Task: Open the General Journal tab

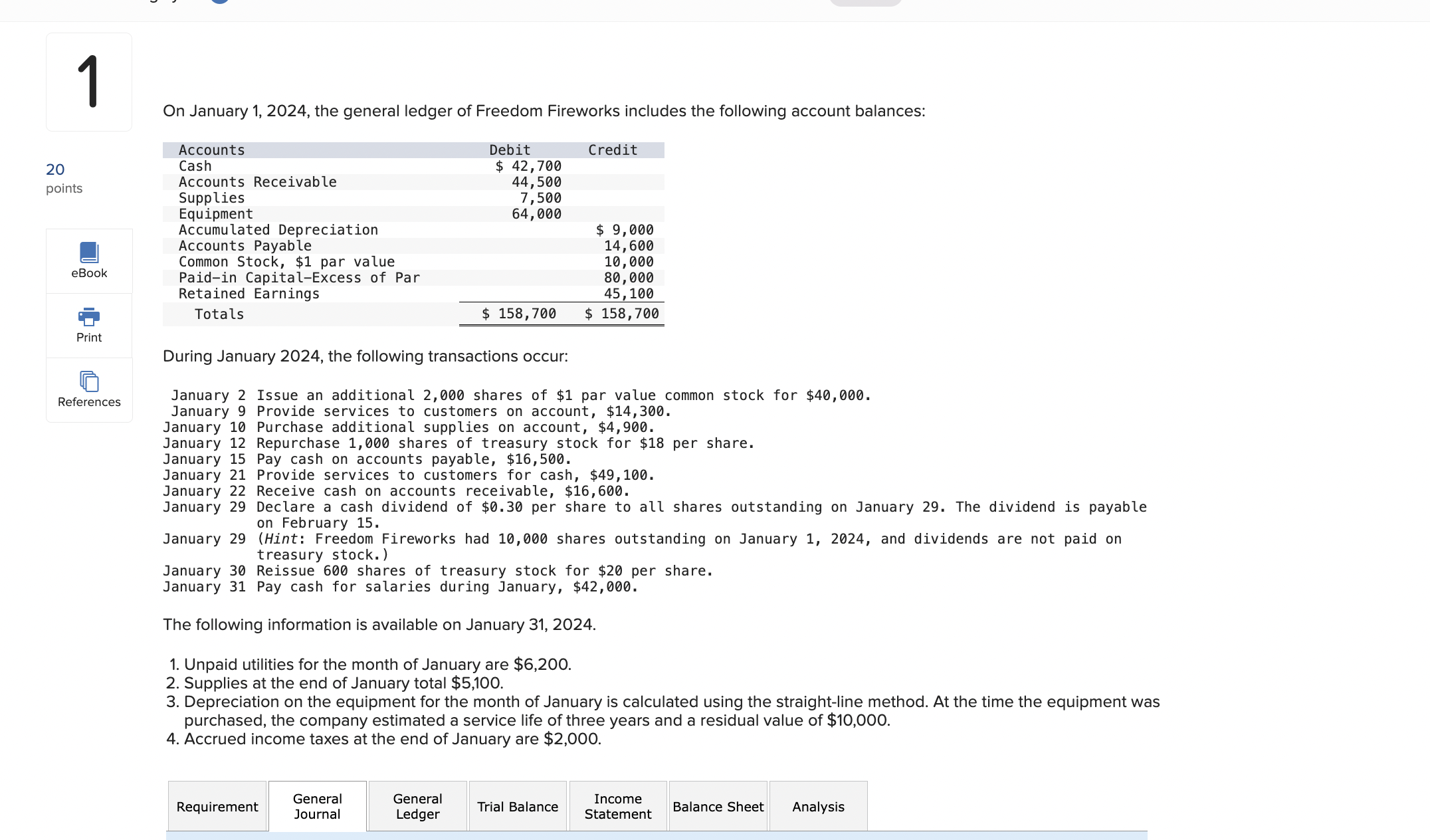Action: tap(317, 805)
